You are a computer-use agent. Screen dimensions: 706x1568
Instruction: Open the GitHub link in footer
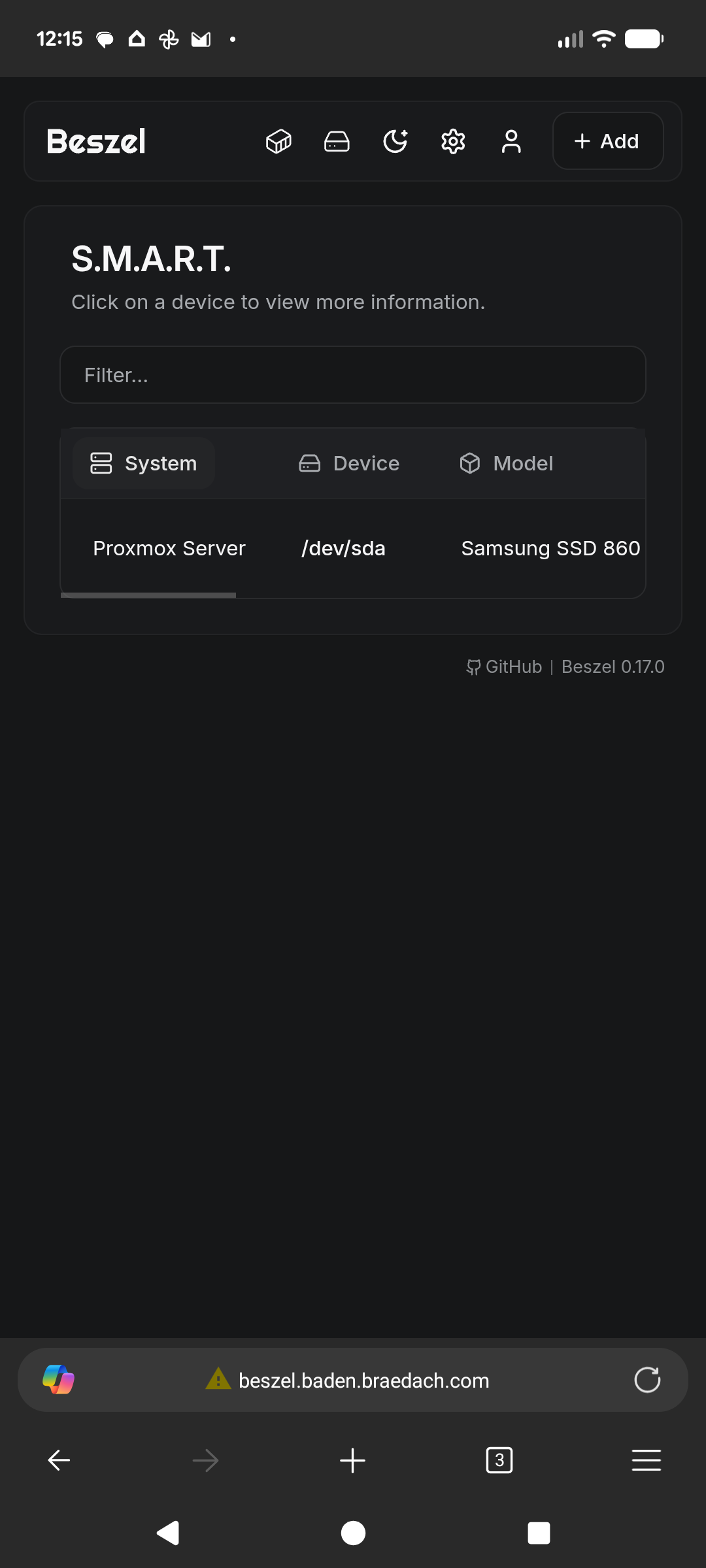coord(505,666)
